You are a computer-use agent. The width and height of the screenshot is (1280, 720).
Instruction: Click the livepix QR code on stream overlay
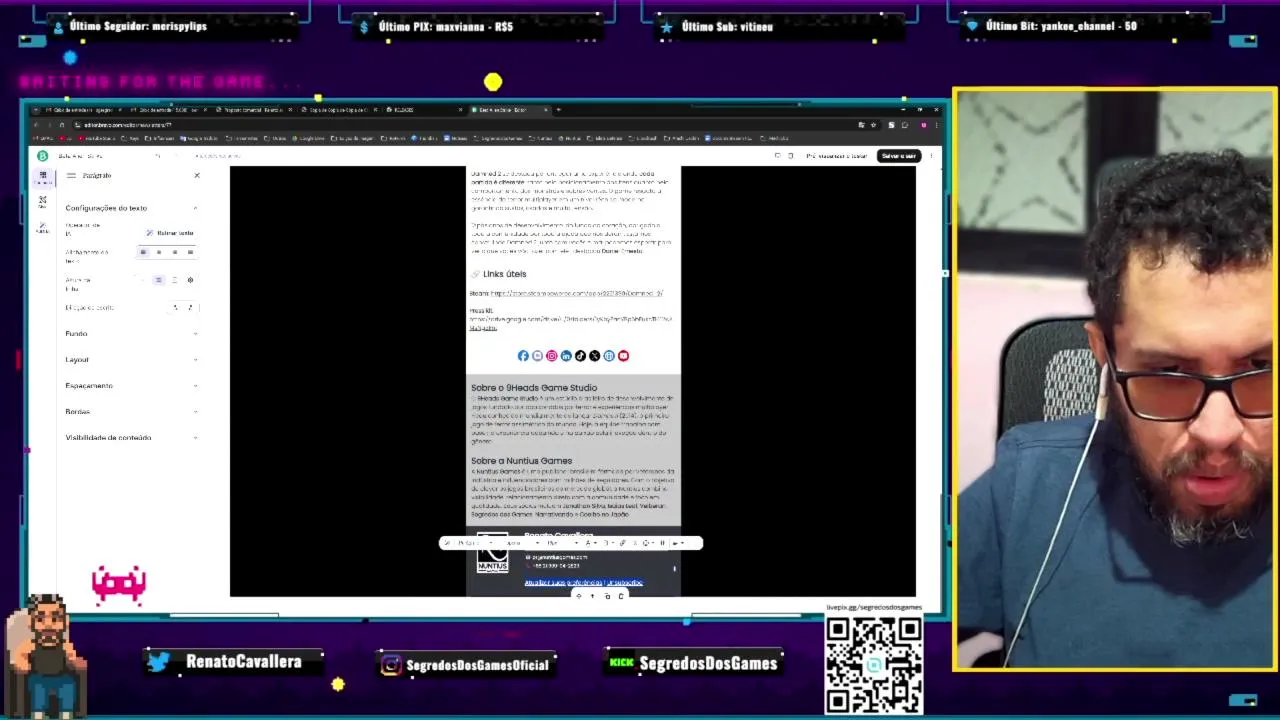point(874,664)
